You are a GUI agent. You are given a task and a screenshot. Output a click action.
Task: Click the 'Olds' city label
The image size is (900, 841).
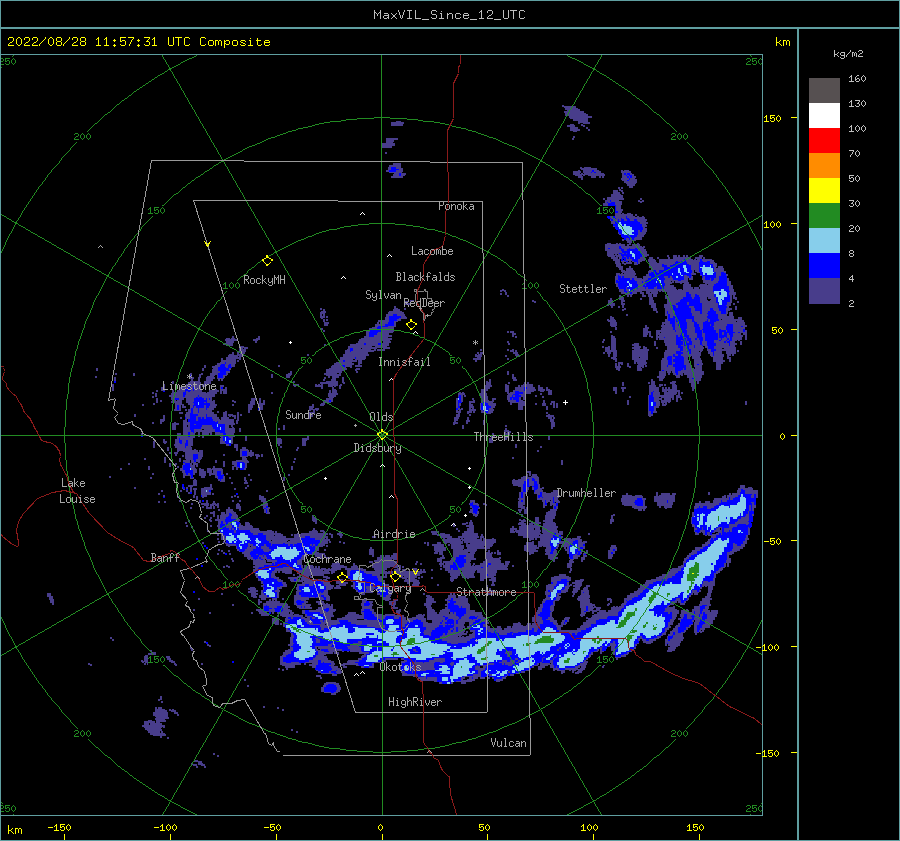click(x=381, y=417)
